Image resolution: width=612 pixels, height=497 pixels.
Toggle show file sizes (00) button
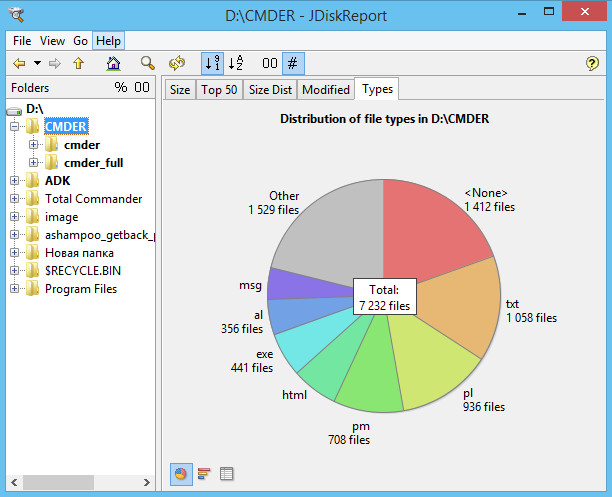(x=270, y=63)
